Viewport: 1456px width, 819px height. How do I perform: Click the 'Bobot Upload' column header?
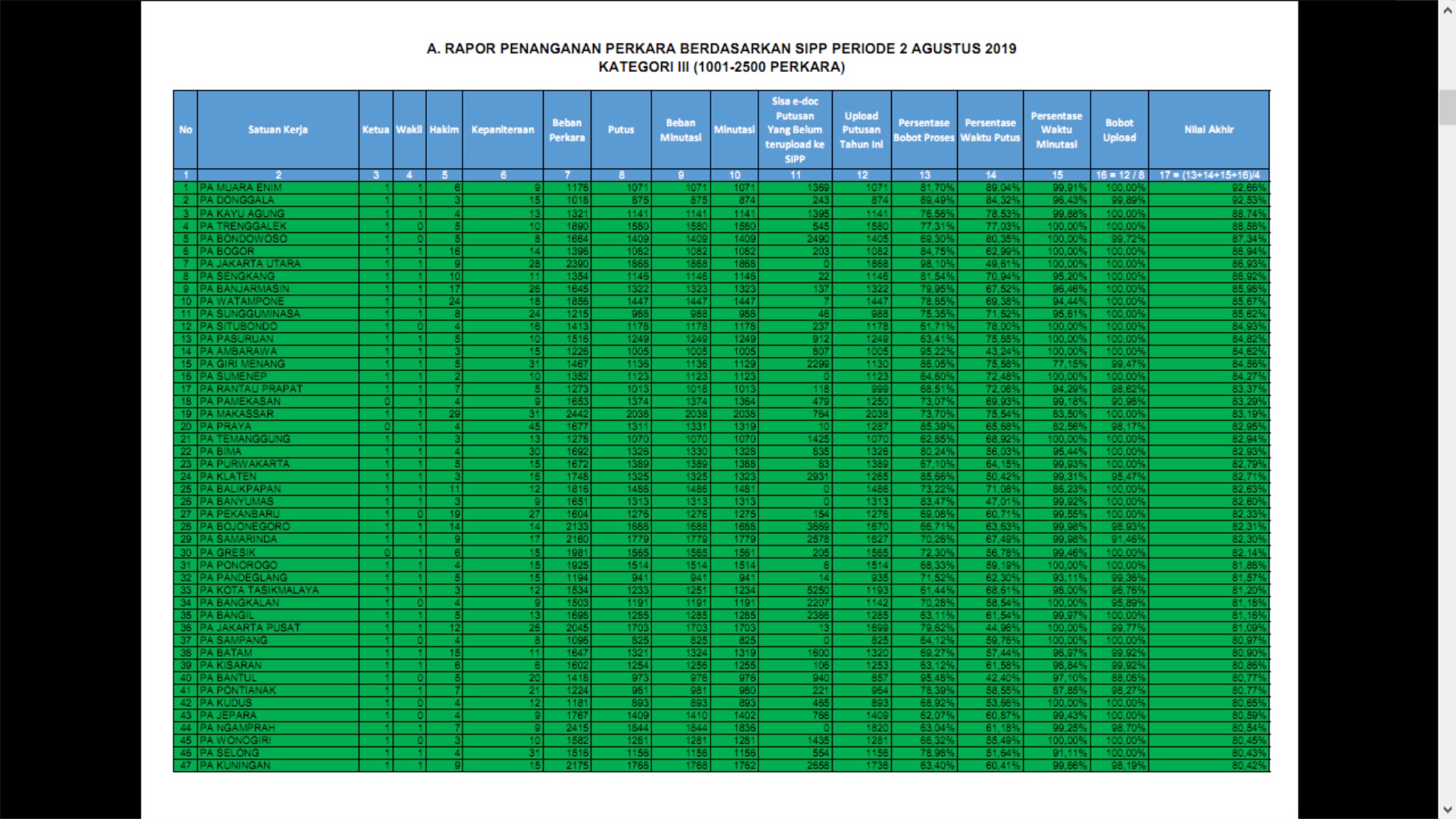pos(1119,130)
